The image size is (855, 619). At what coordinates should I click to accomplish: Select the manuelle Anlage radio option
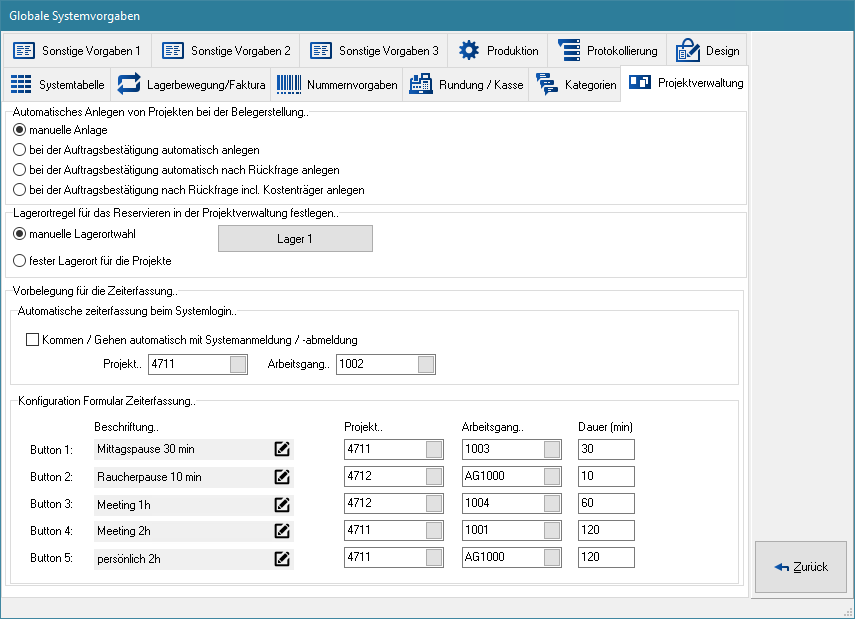coord(20,130)
